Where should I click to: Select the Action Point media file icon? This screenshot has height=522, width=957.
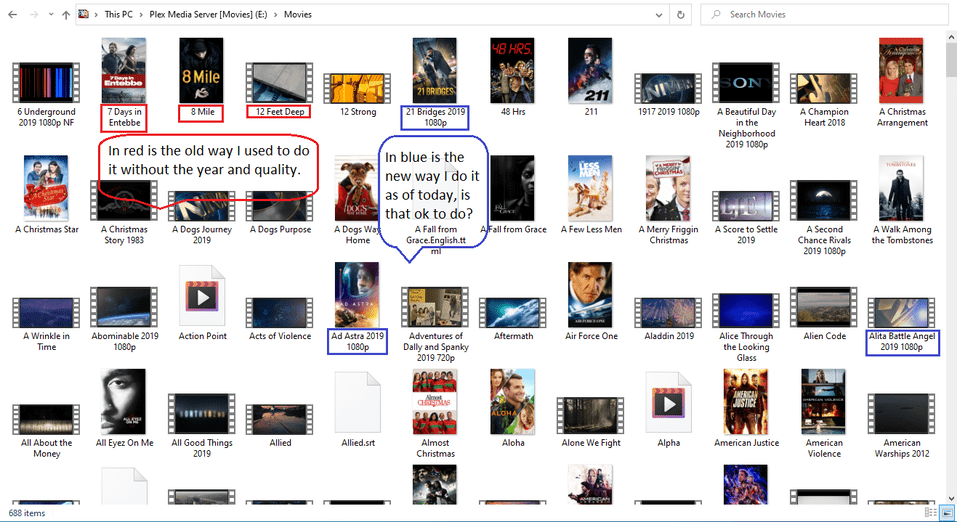pos(202,297)
